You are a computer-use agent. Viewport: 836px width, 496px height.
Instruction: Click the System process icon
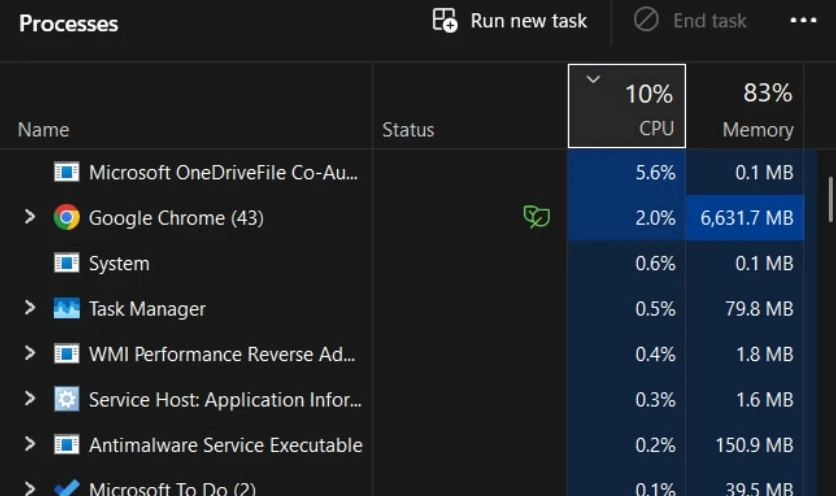tap(66, 263)
